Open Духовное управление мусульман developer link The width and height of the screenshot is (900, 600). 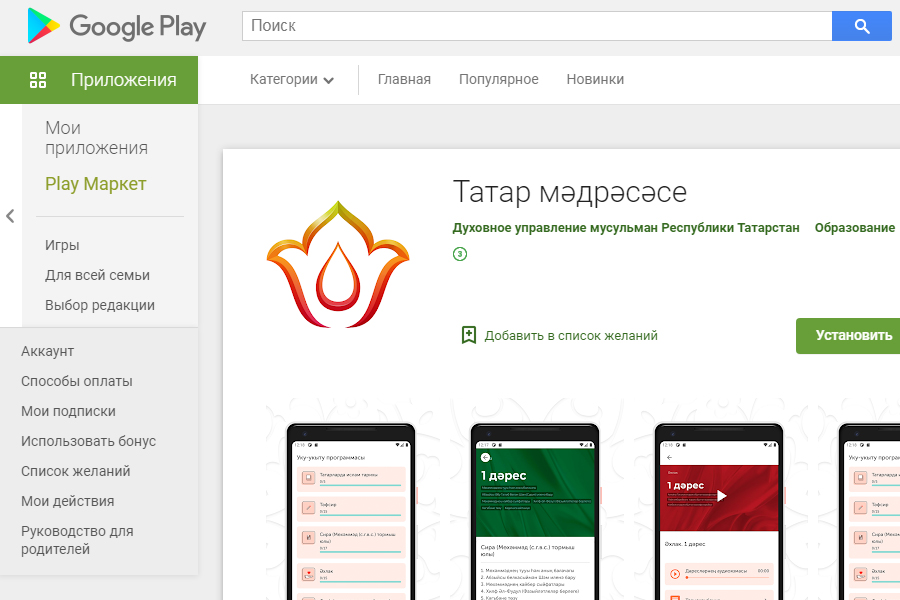tap(626, 228)
